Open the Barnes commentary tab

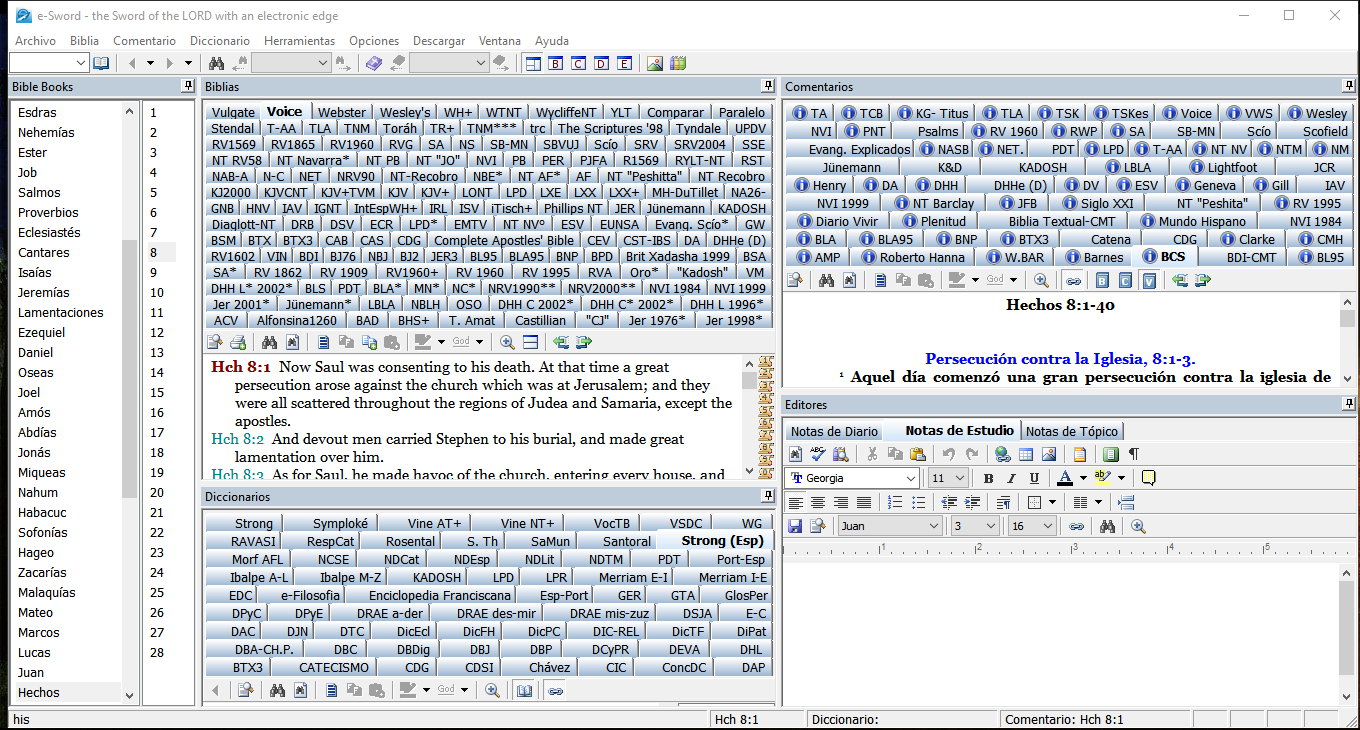tap(1094, 257)
